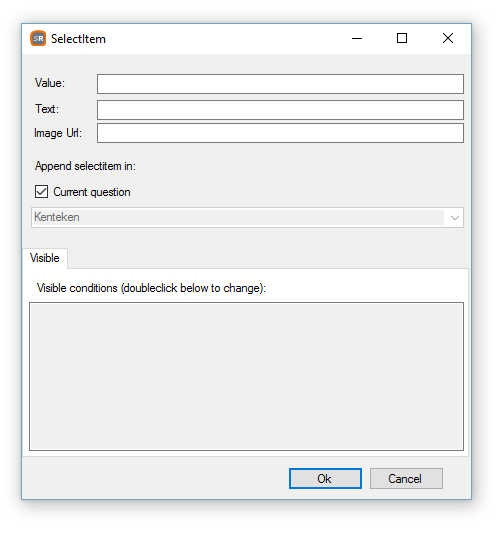This screenshot has width=504, height=533.
Task: Close the SelectItem dialog with X
Action: (x=448, y=38)
